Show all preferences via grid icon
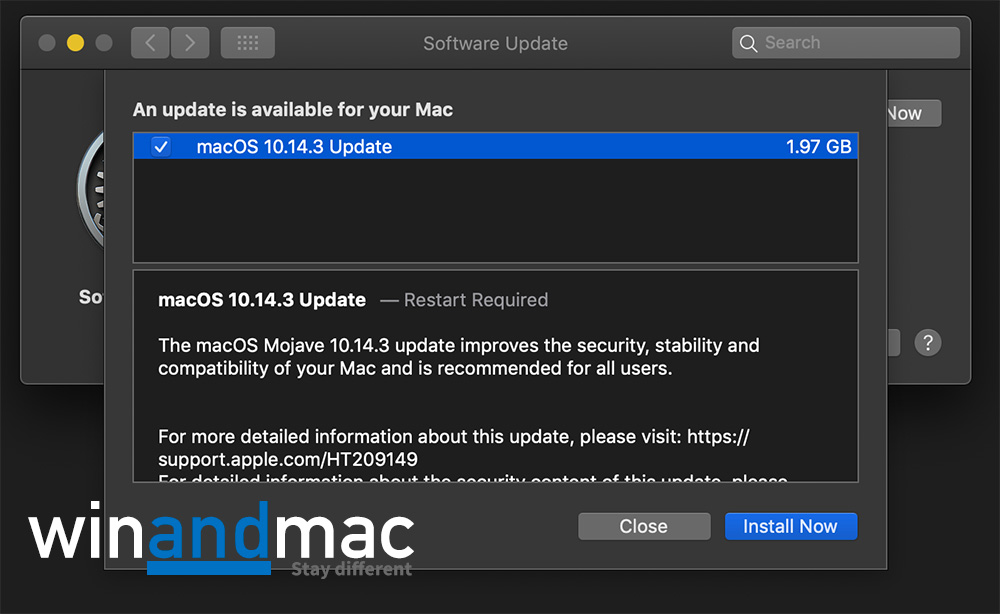Viewport: 1000px width, 614px height. pos(247,43)
